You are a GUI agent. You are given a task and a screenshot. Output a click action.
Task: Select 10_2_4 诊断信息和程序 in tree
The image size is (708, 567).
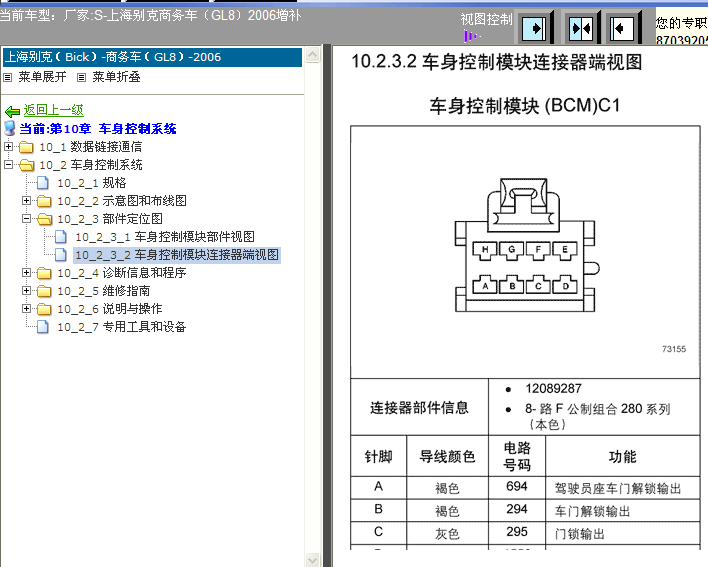point(122,273)
